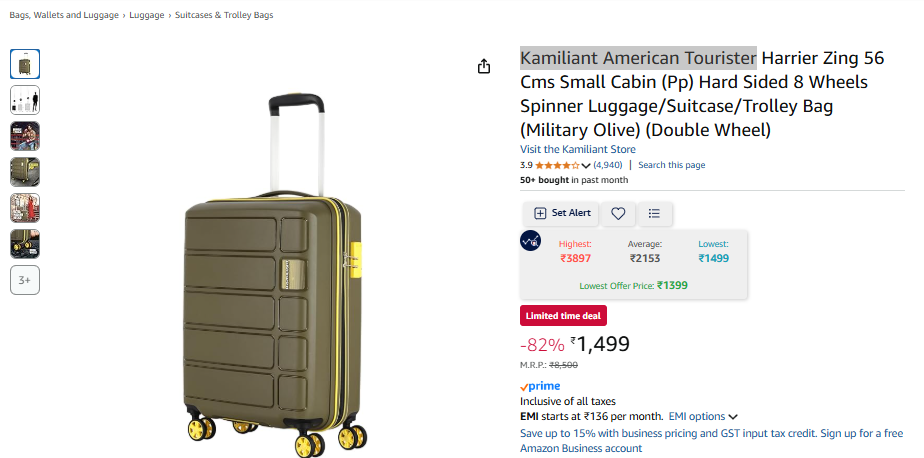Add product to wishlist with heart icon

point(618,213)
